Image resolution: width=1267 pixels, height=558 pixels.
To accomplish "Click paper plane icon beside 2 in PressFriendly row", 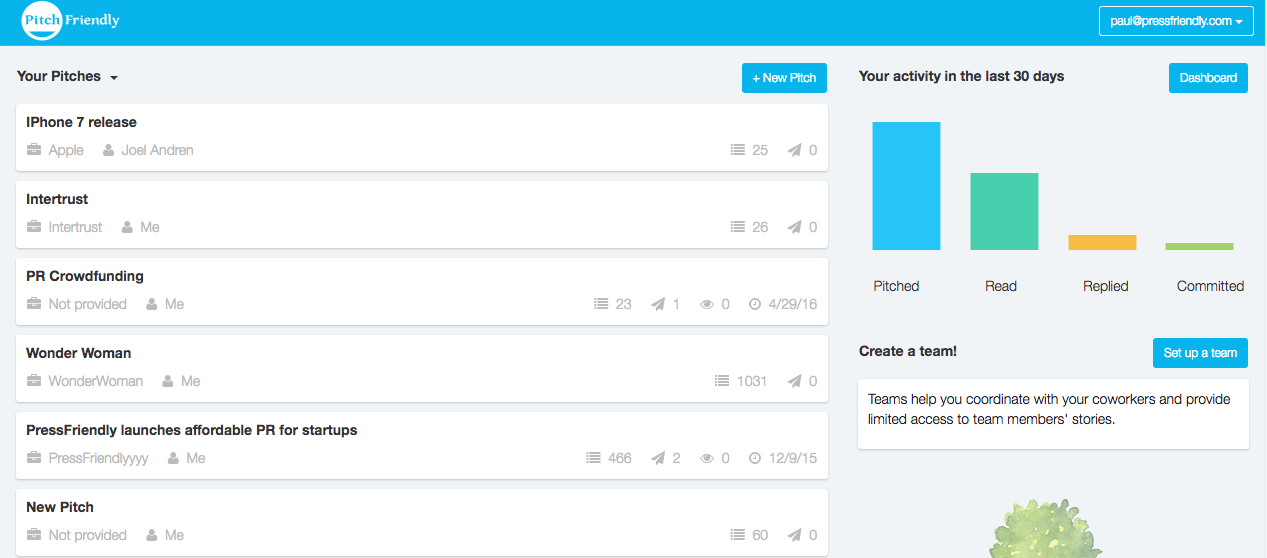I will [x=658, y=458].
